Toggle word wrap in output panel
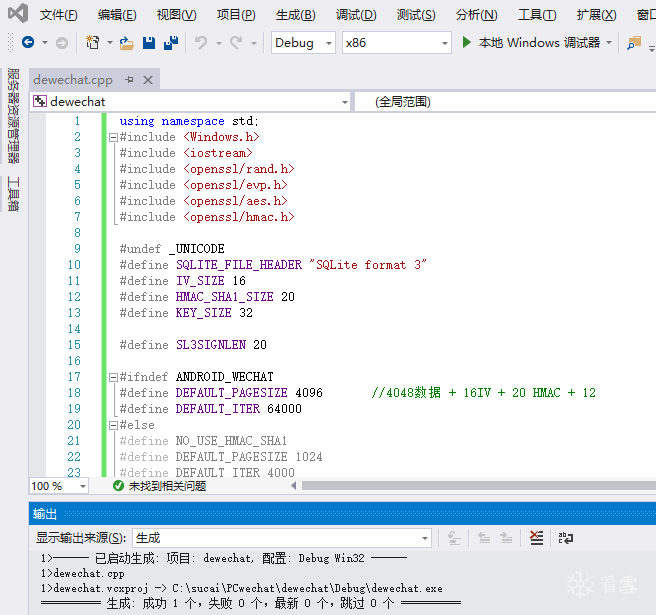The height and width of the screenshot is (615, 656). coord(566,538)
